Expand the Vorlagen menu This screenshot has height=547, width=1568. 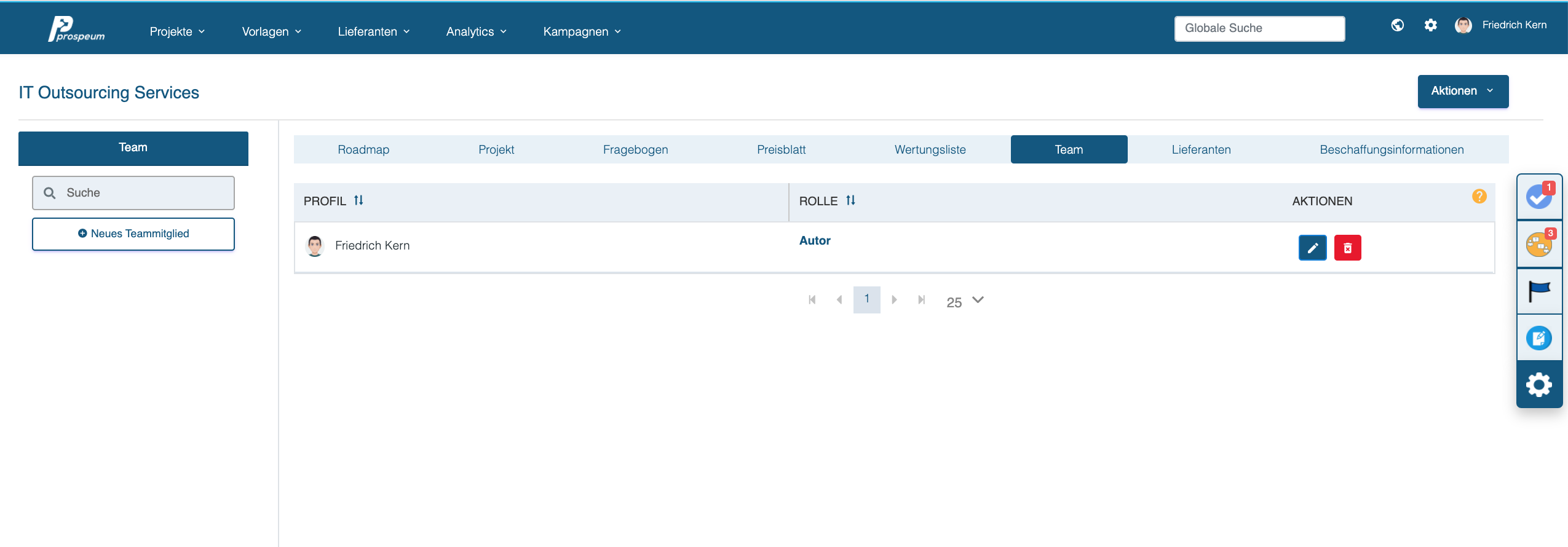click(271, 31)
